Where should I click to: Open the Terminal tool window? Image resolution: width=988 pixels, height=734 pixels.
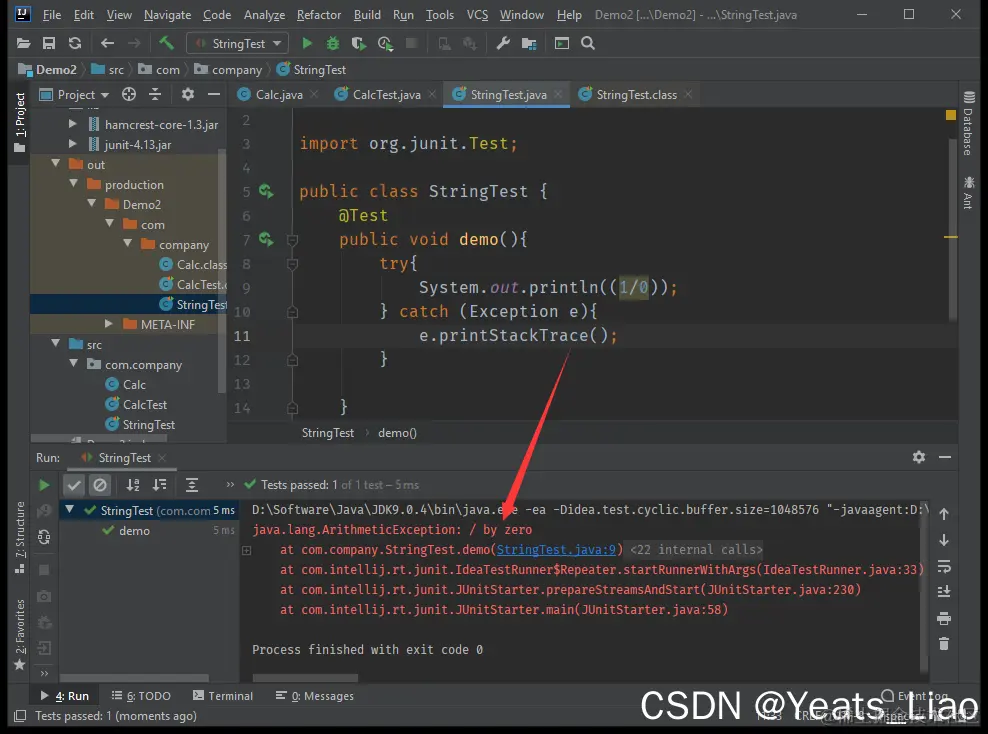[223, 696]
